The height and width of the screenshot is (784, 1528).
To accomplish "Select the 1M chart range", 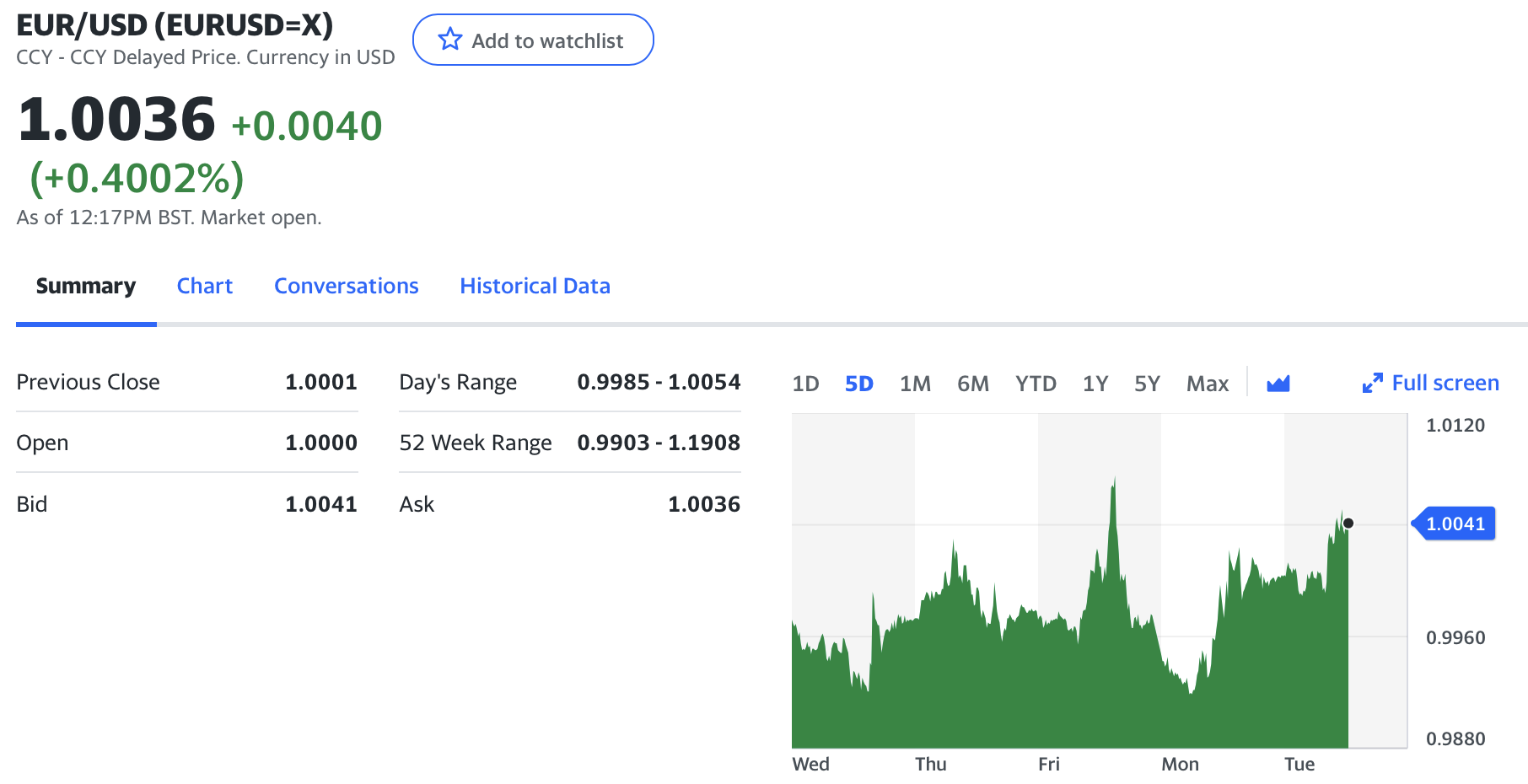I will (x=916, y=384).
